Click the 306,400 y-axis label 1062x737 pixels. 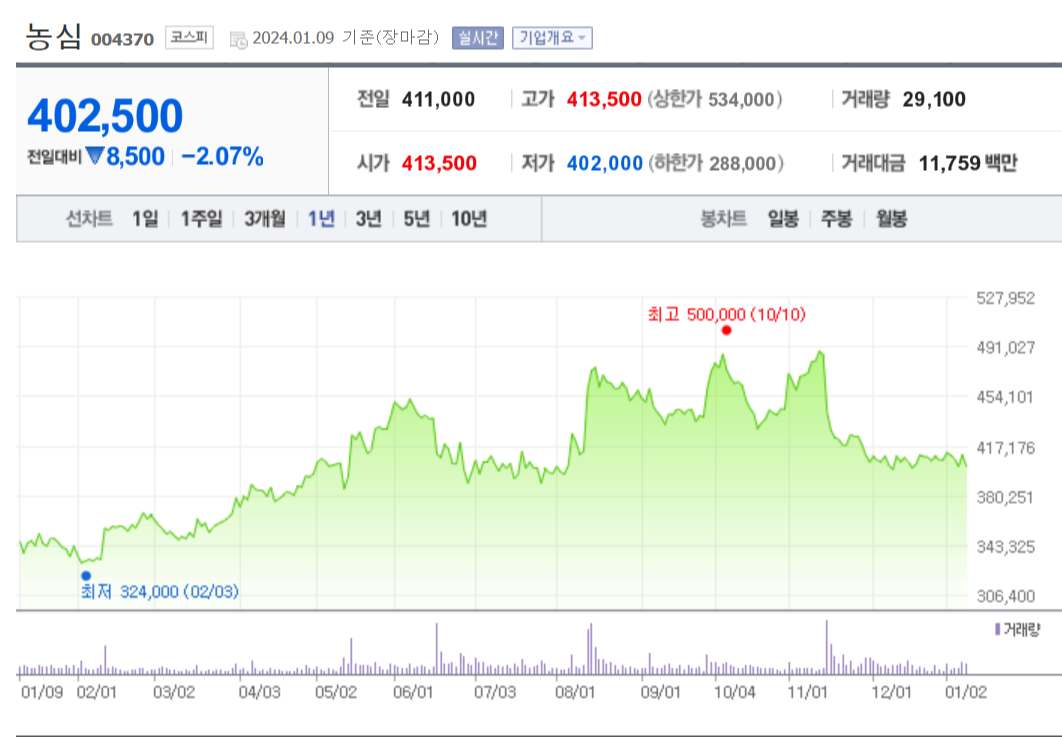pyautogui.click(x=1006, y=596)
